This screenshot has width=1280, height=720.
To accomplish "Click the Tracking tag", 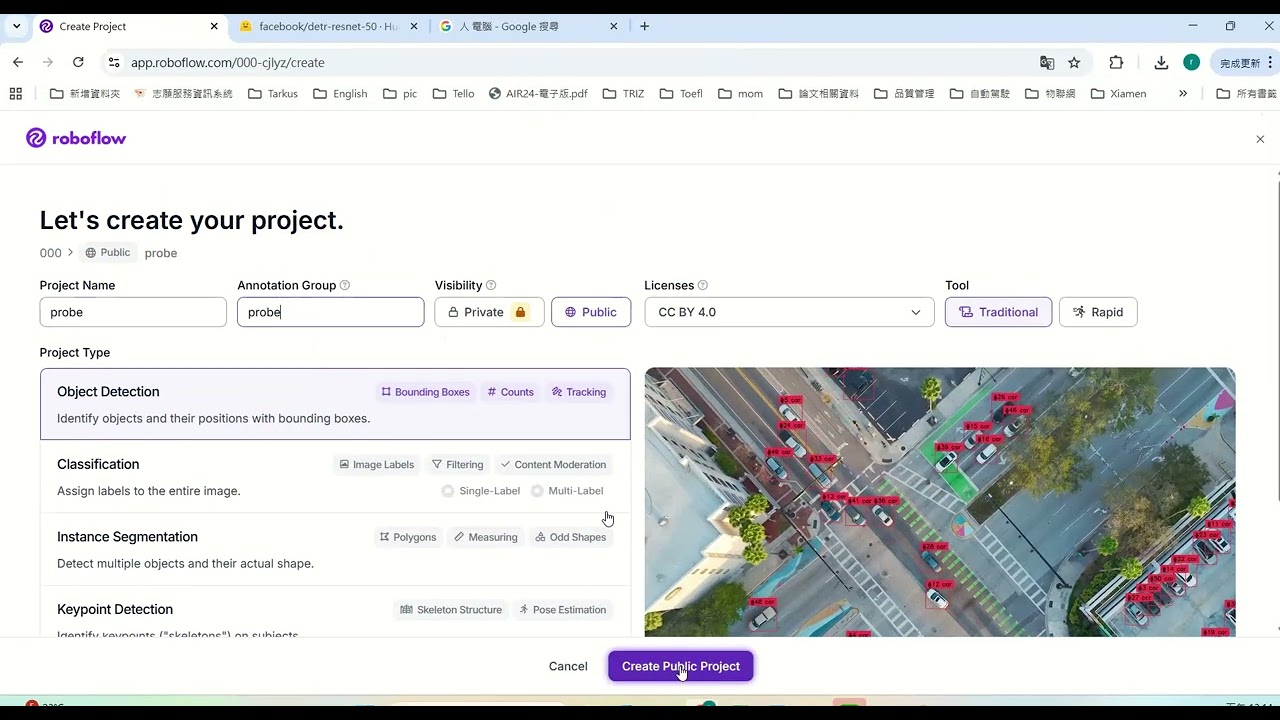I will [579, 392].
